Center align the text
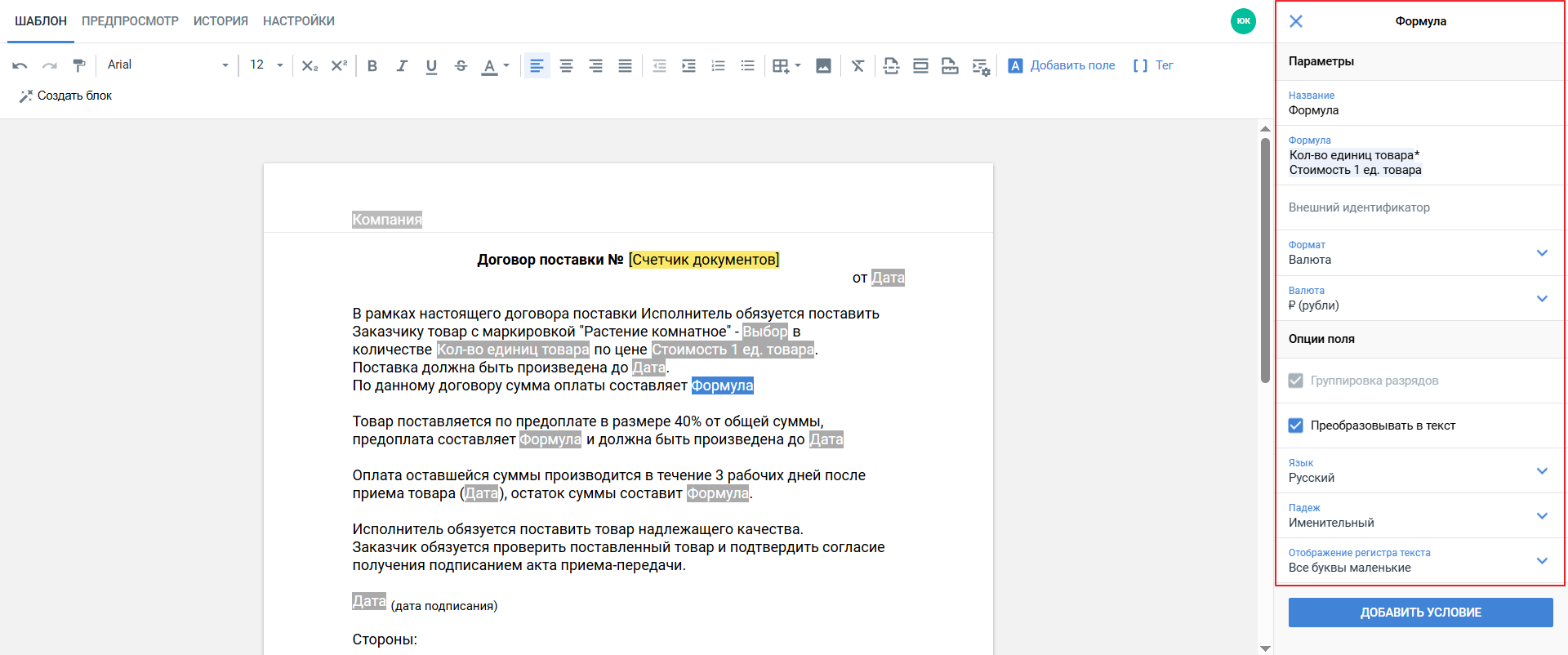This screenshot has height=655, width=1568. click(566, 65)
